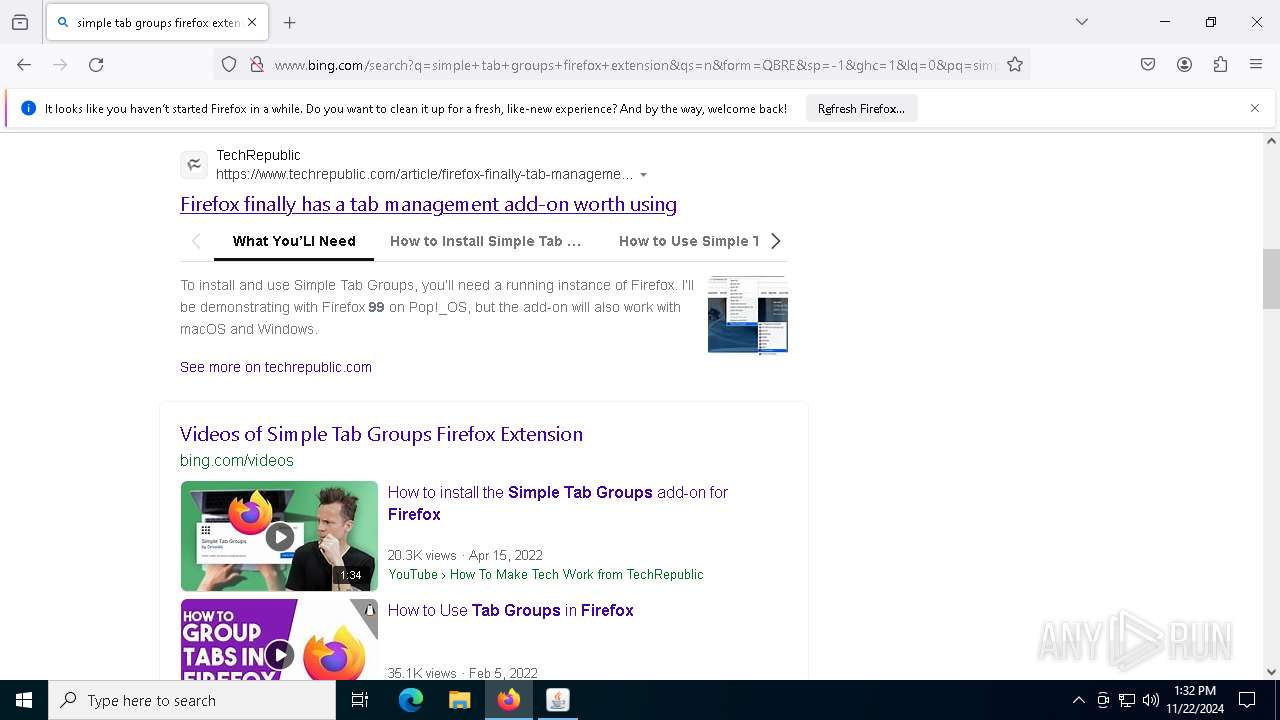Image resolution: width=1280 pixels, height=720 pixels.
Task: Show site connection security info
Action: click(257, 65)
